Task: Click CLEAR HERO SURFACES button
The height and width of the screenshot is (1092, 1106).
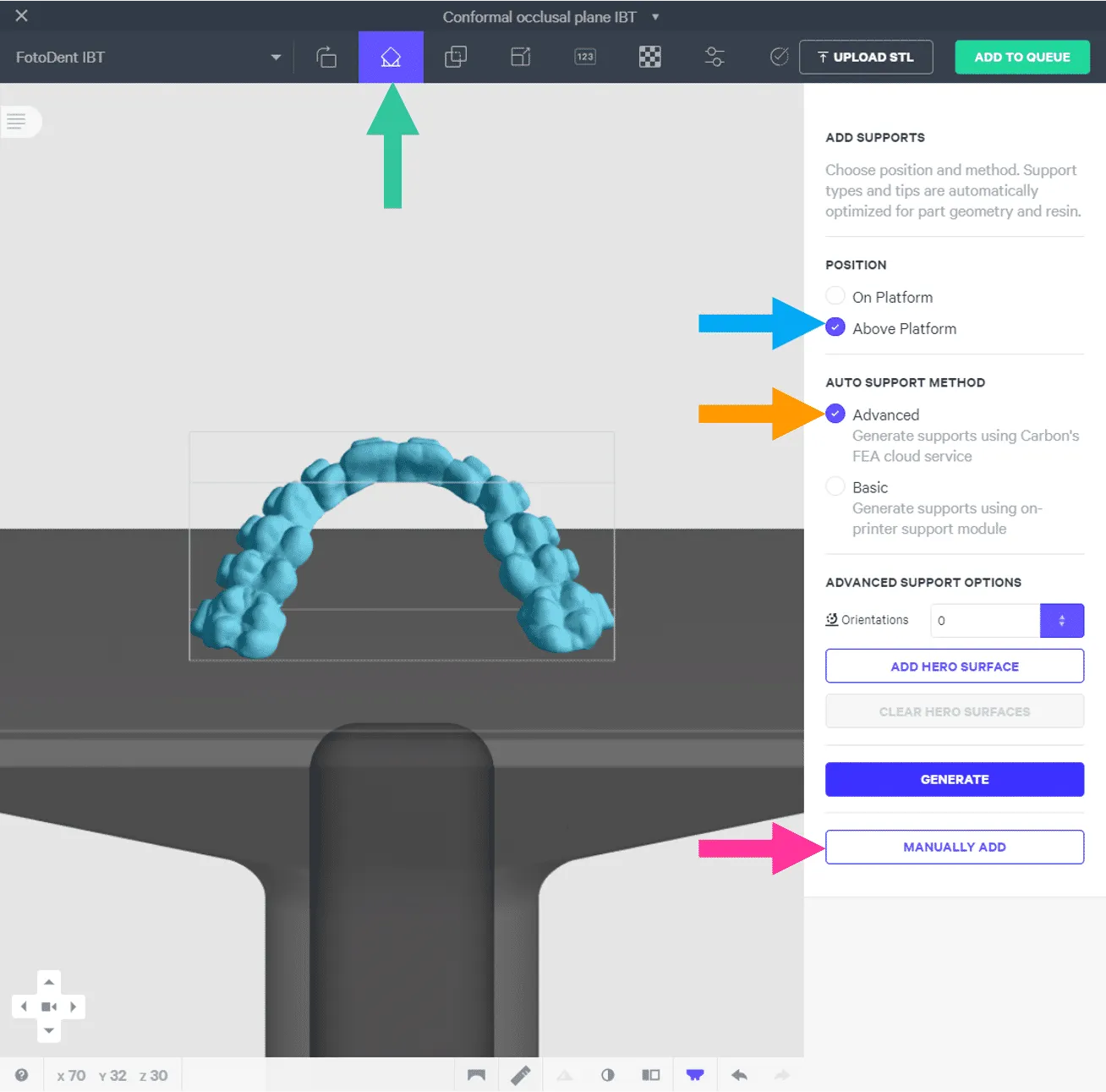Action: point(955,711)
